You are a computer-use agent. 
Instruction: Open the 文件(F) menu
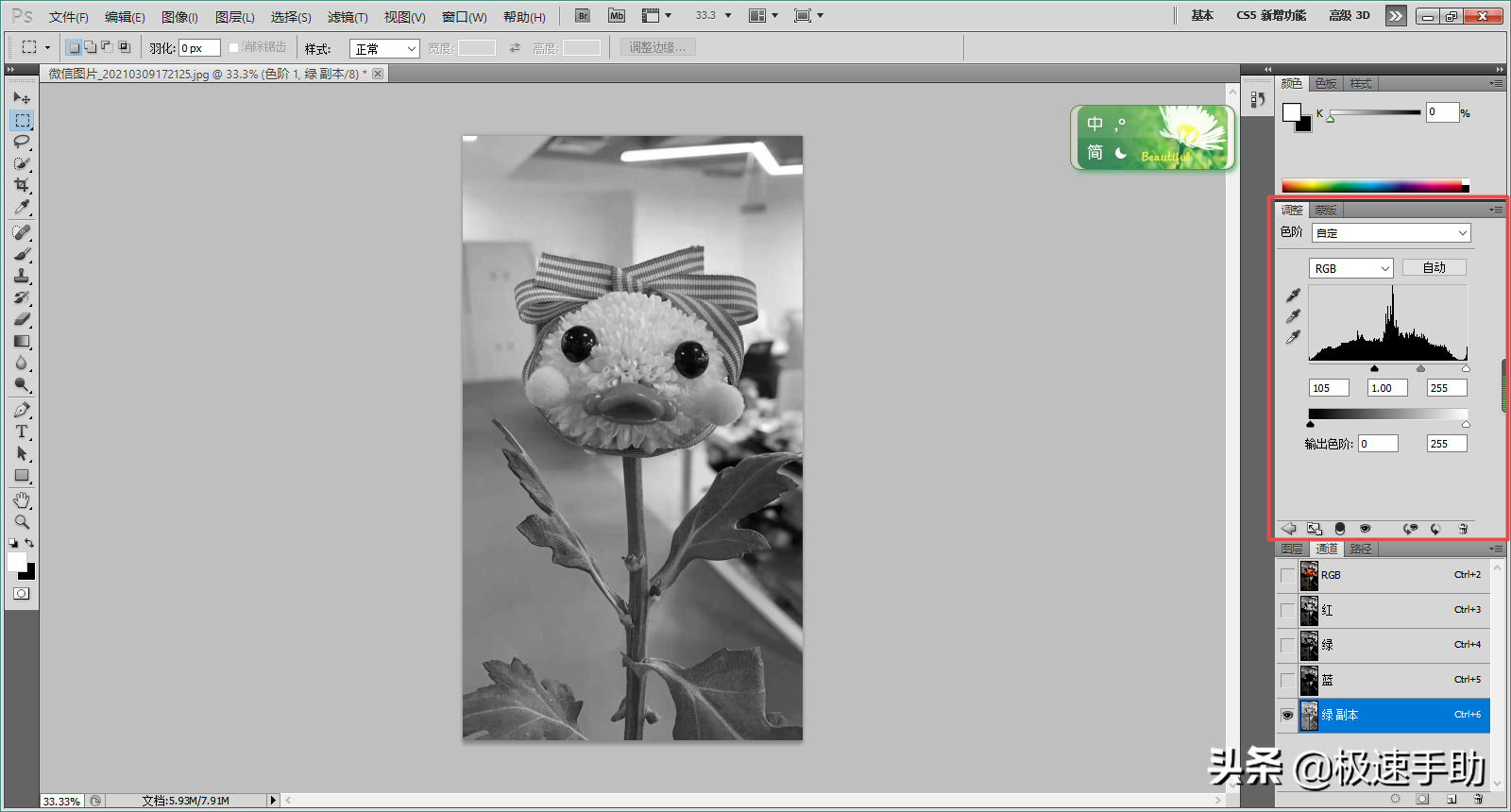click(x=69, y=17)
